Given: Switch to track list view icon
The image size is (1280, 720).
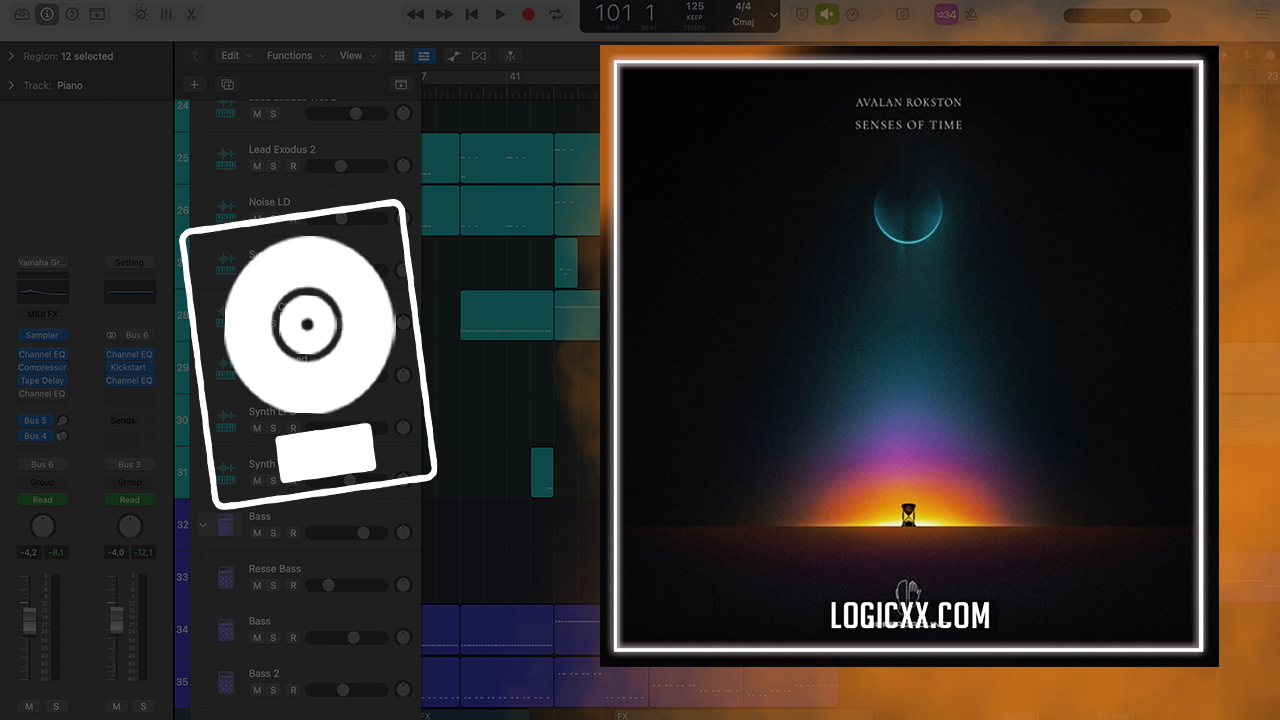Looking at the screenshot, I should (x=423, y=56).
